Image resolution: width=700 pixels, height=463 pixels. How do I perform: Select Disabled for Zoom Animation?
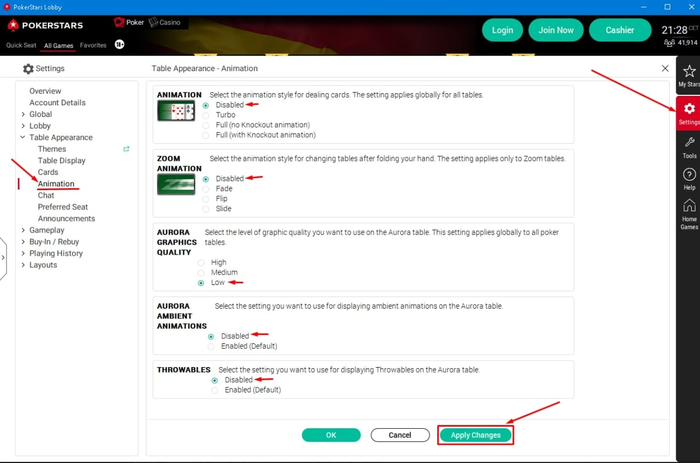pos(206,179)
